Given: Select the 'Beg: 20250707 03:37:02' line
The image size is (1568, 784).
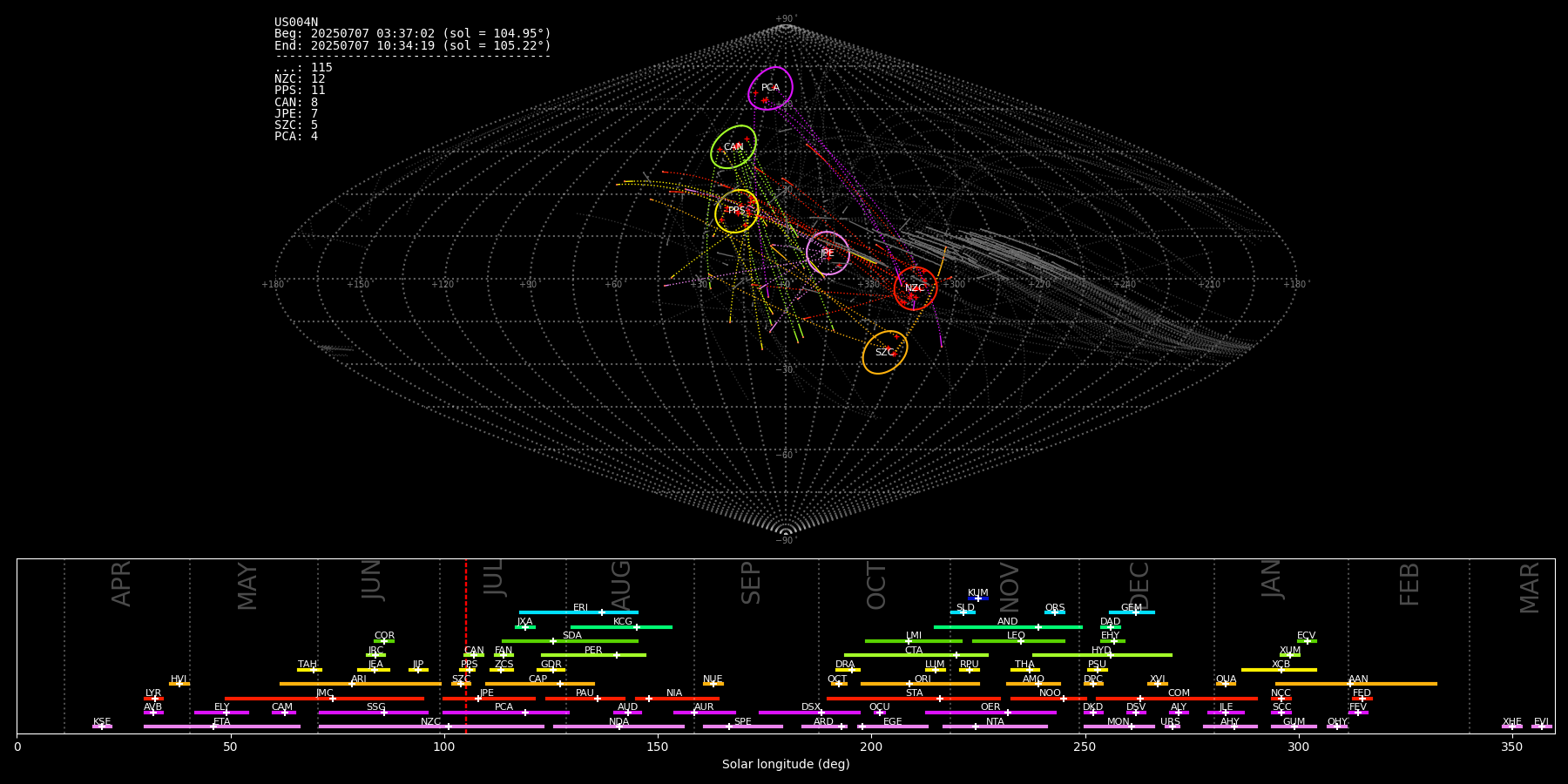Looking at the screenshot, I should point(413,33).
